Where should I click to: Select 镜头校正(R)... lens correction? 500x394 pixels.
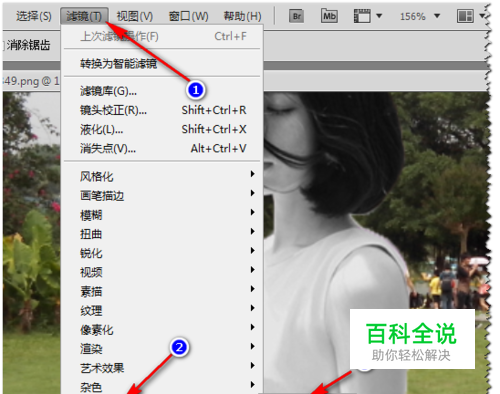pyautogui.click(x=162, y=110)
